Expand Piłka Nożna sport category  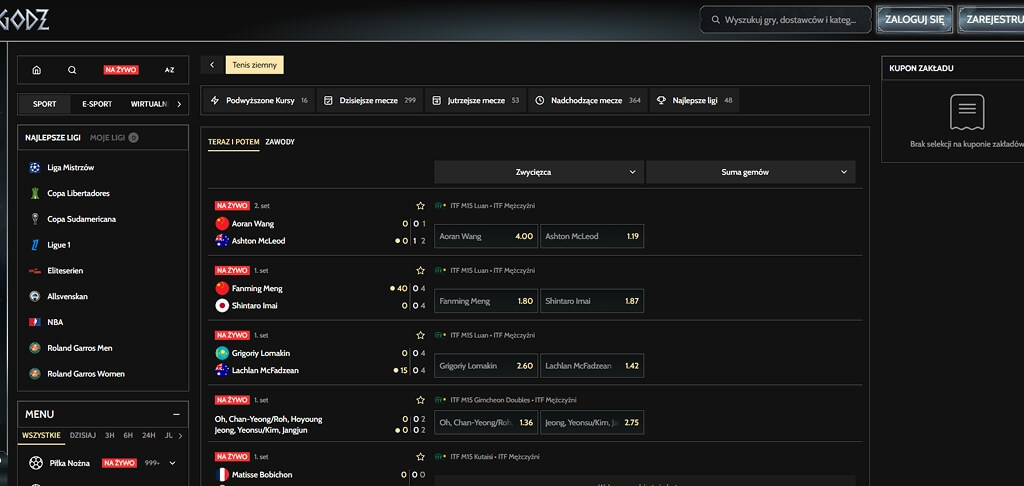pyautogui.click(x=172, y=463)
